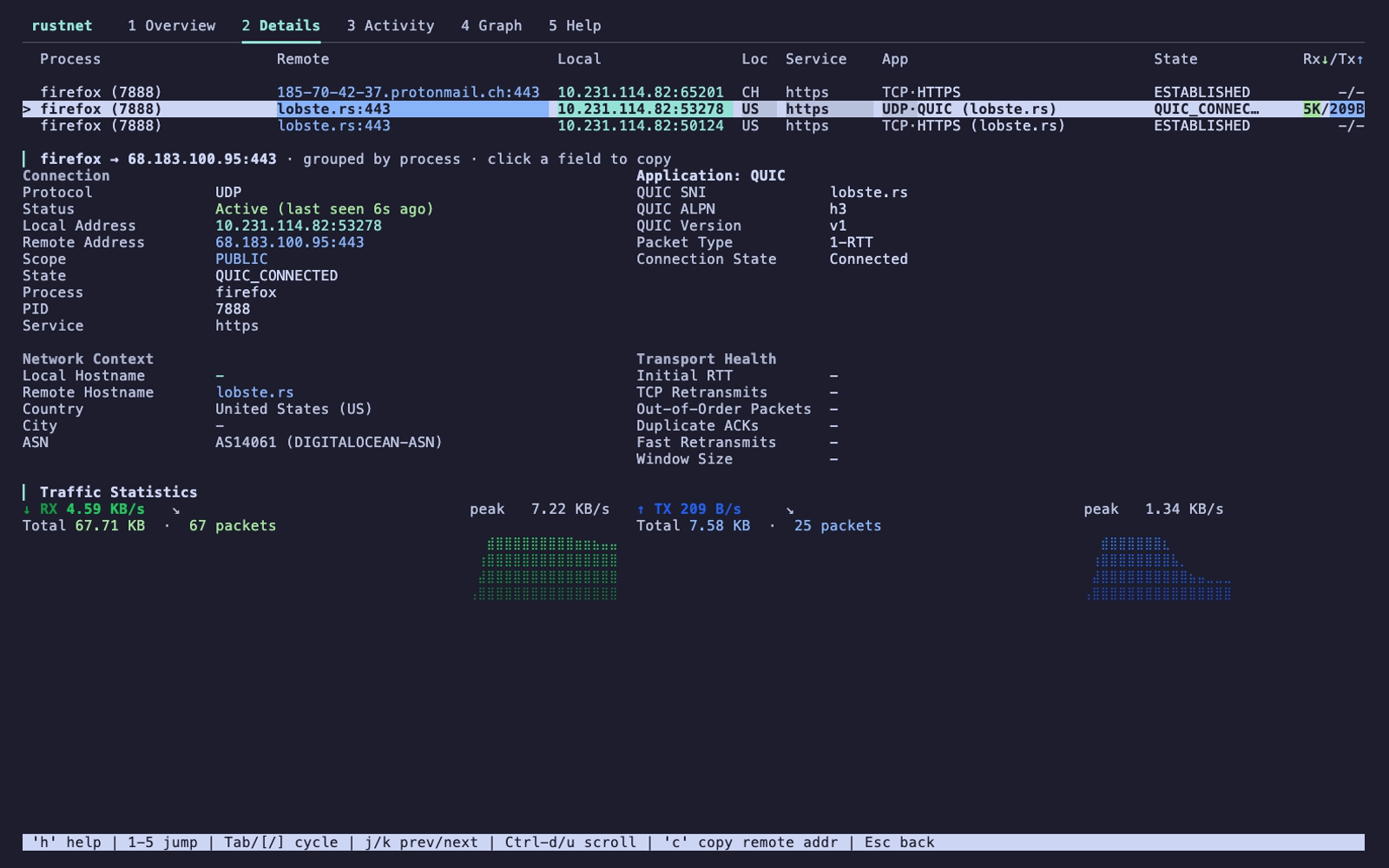Click the Remote column header
This screenshot has width=1389, height=868.
pyautogui.click(x=303, y=59)
